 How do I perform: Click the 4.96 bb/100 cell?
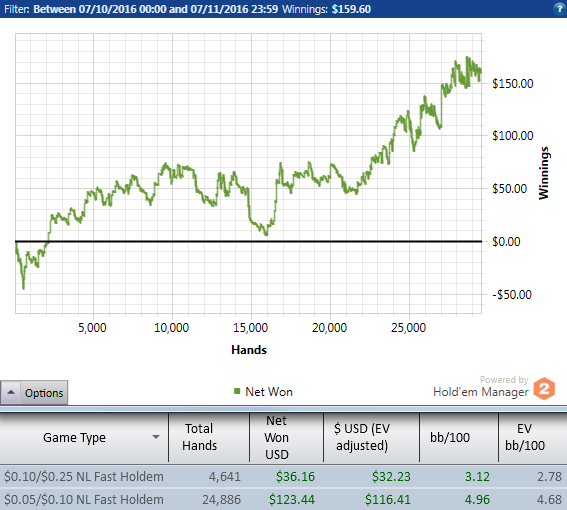point(477,500)
